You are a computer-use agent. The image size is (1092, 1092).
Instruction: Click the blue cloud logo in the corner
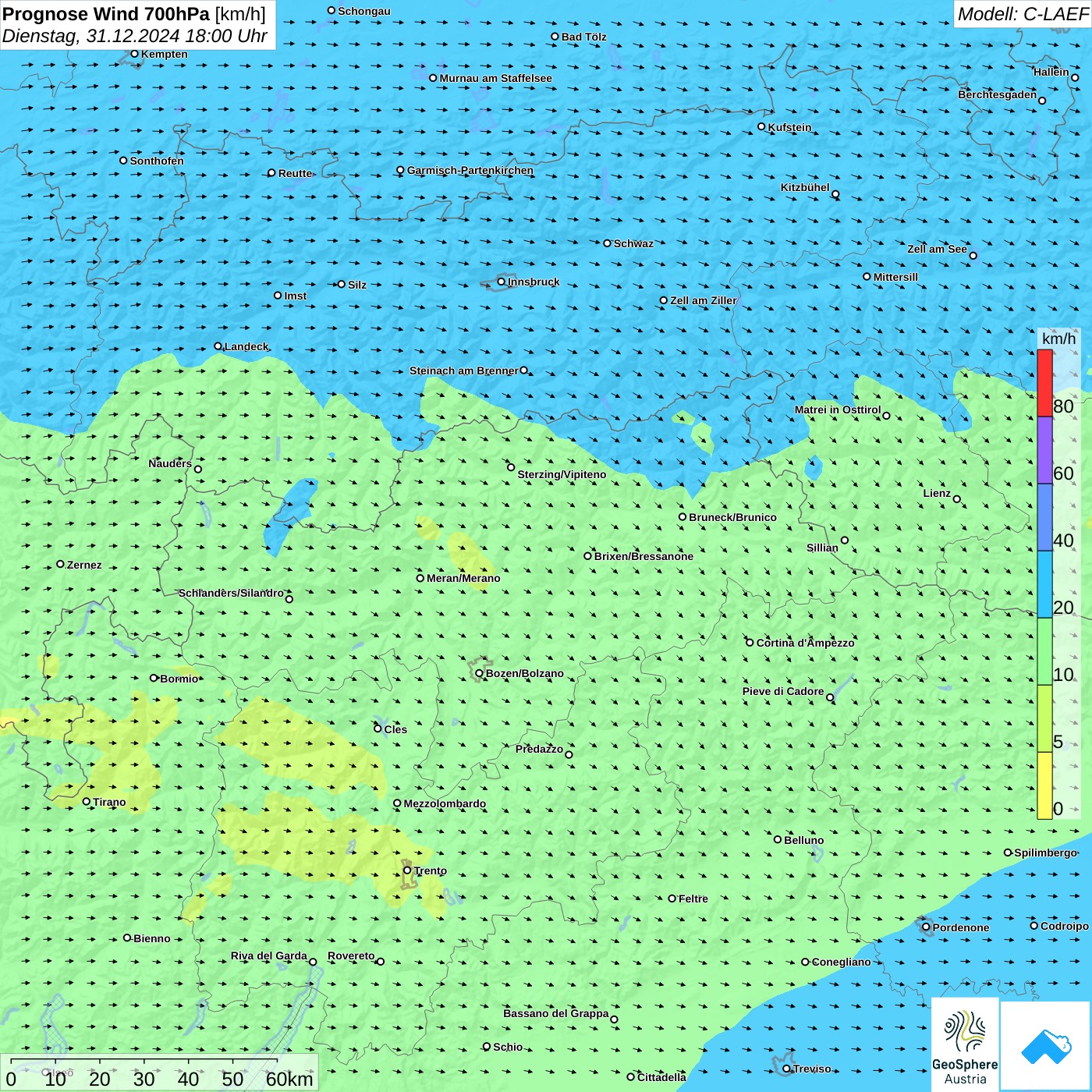pyautogui.click(x=1045, y=1046)
